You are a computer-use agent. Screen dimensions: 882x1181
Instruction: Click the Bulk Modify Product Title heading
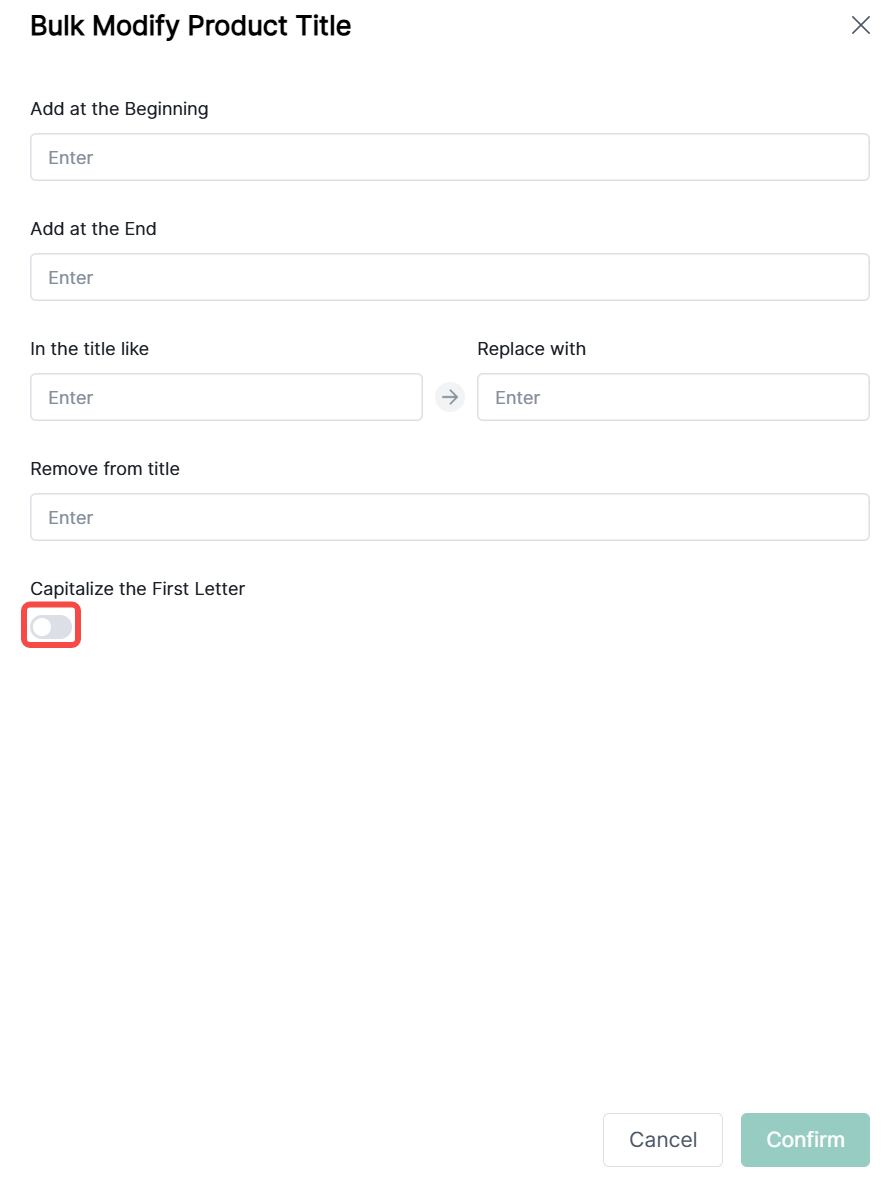[x=191, y=26]
